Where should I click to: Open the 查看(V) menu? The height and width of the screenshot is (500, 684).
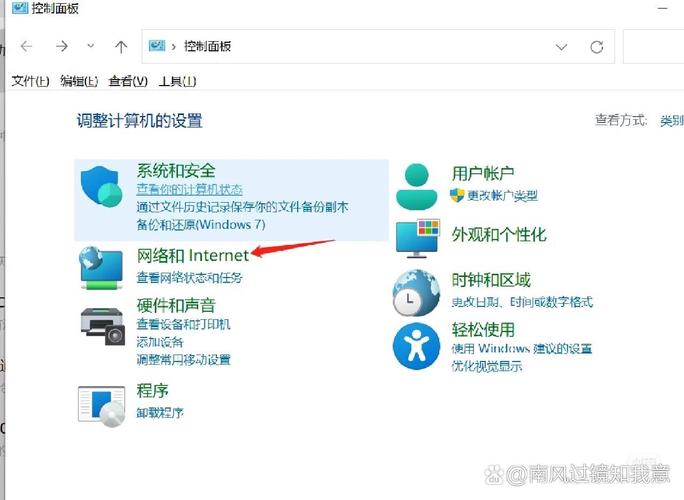pyautogui.click(x=128, y=81)
